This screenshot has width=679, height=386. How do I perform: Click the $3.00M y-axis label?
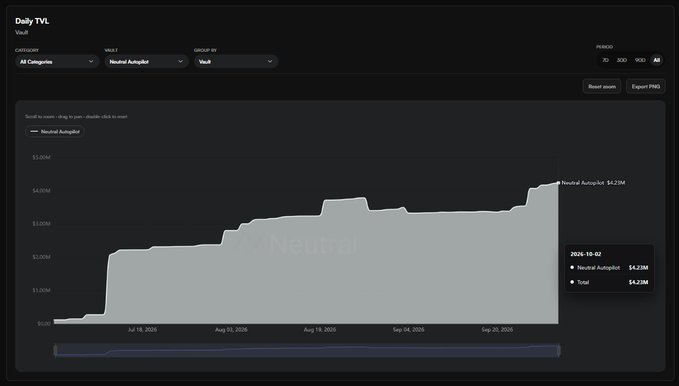coord(41,224)
